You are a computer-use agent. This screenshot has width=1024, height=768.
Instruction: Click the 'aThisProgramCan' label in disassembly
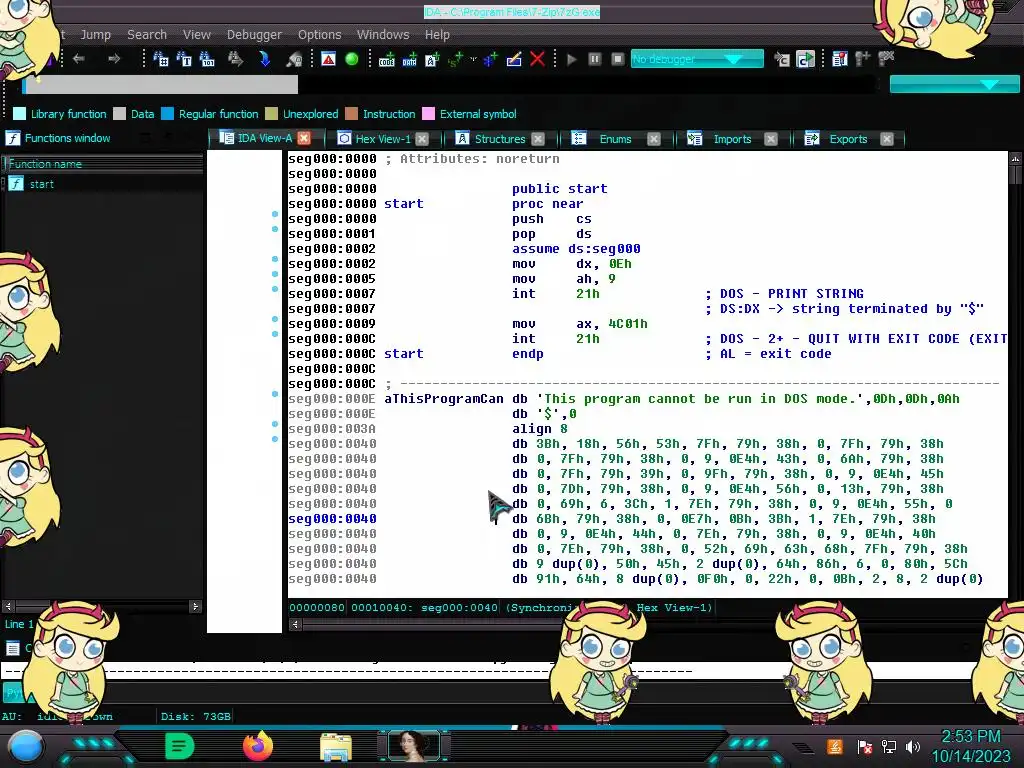click(x=443, y=399)
